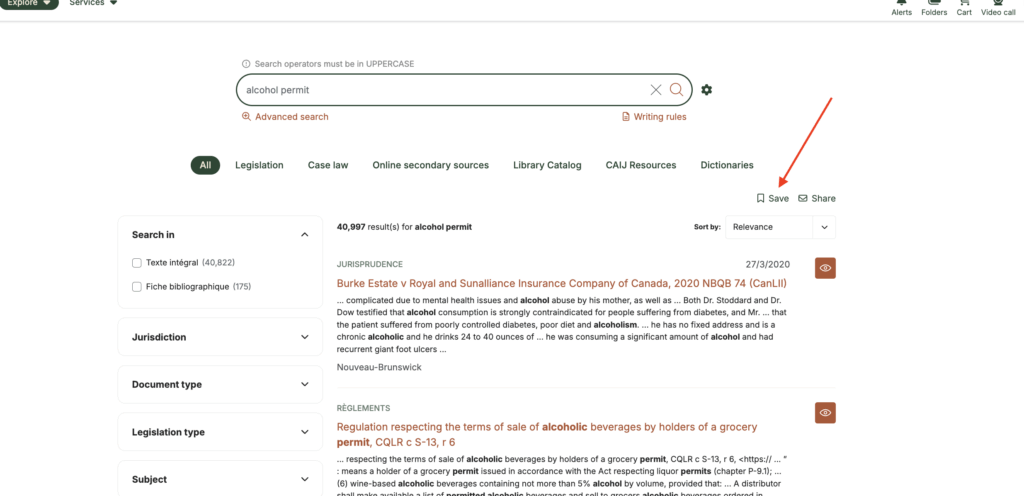
Task: Open Burke Estate v Royal and Sunalliance case
Action: [562, 283]
